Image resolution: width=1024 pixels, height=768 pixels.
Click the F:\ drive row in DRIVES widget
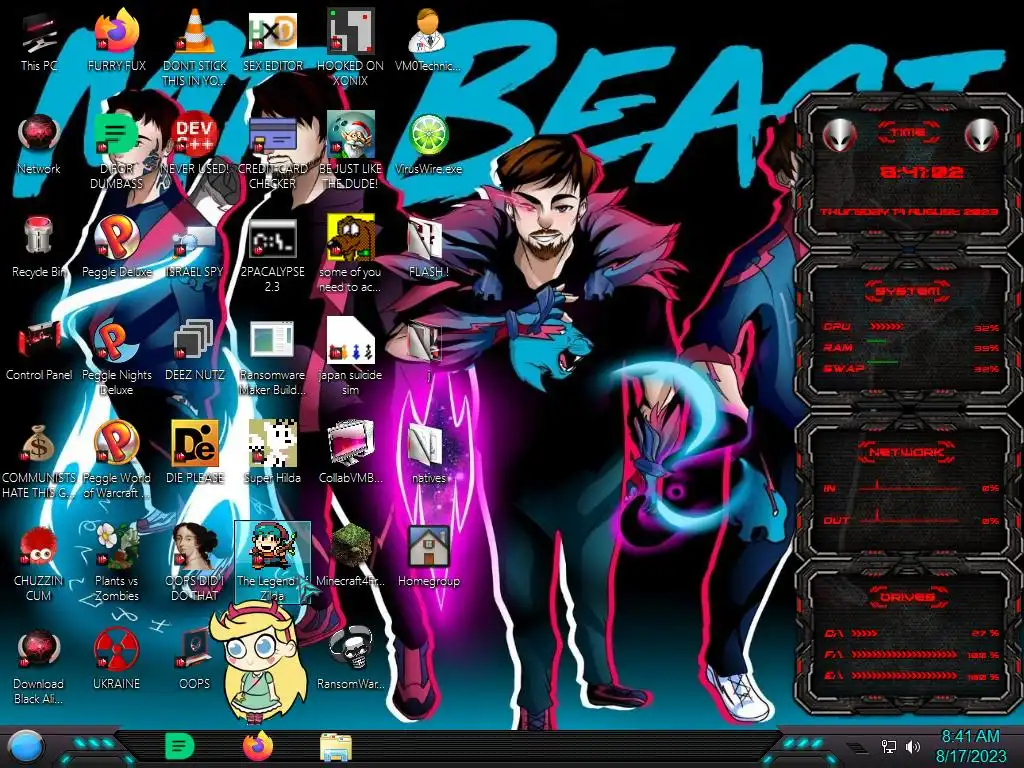pyautogui.click(x=911, y=654)
